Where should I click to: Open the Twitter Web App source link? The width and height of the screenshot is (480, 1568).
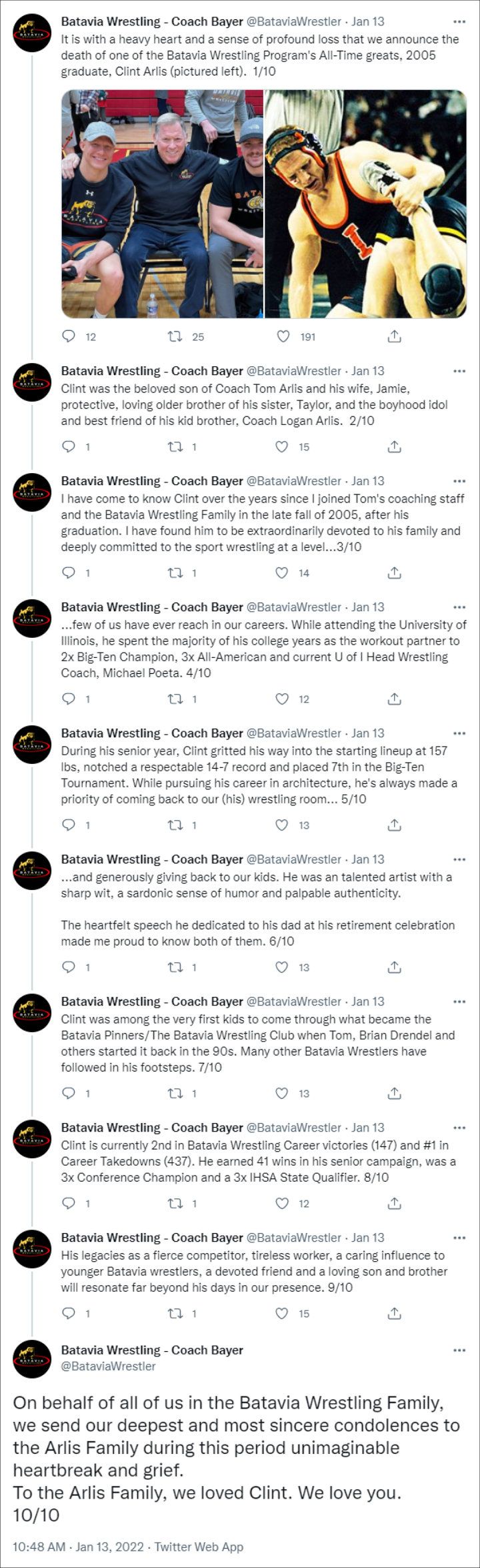tap(199, 1546)
